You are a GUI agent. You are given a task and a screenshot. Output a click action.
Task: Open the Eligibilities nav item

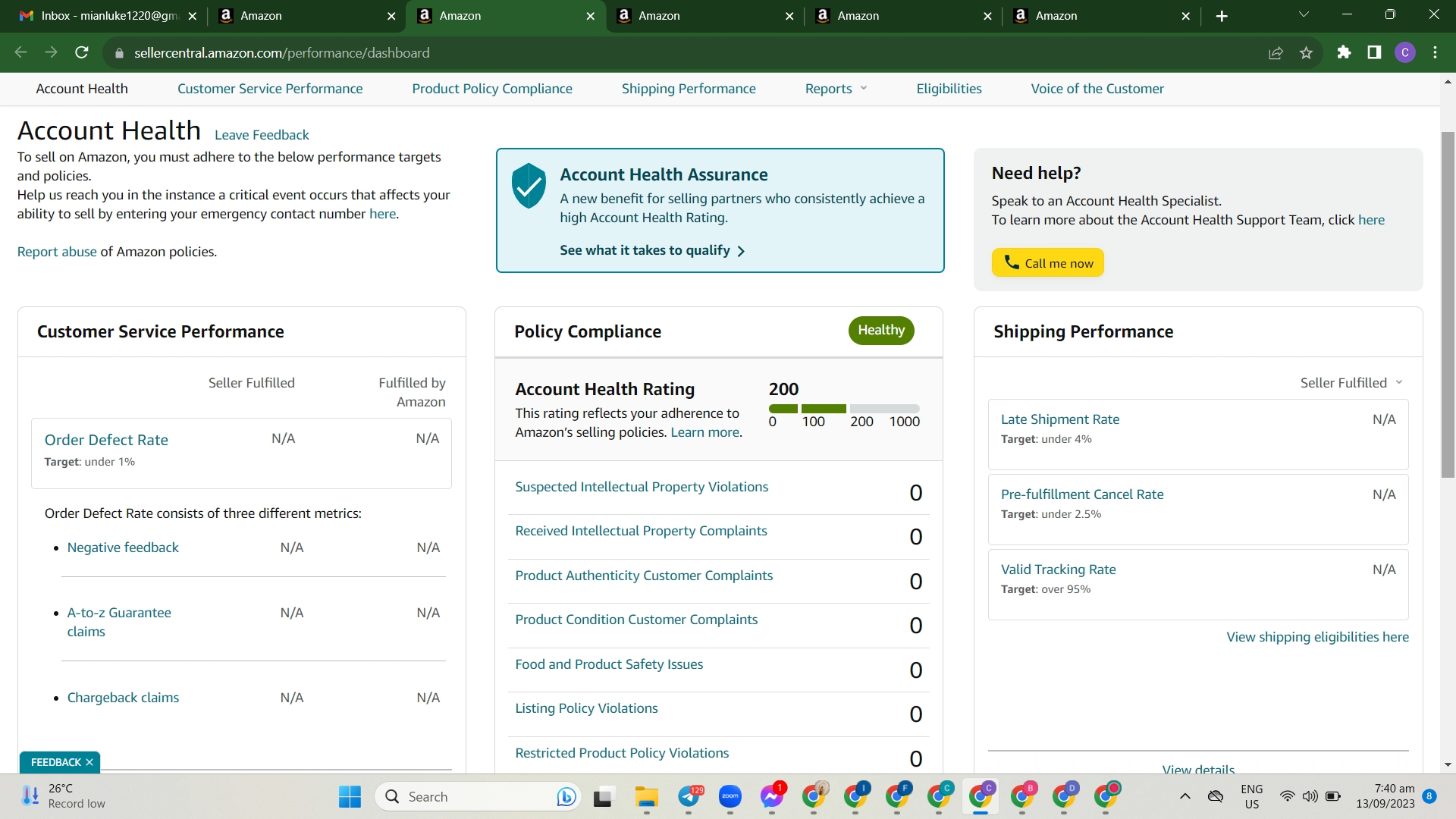[x=949, y=89]
